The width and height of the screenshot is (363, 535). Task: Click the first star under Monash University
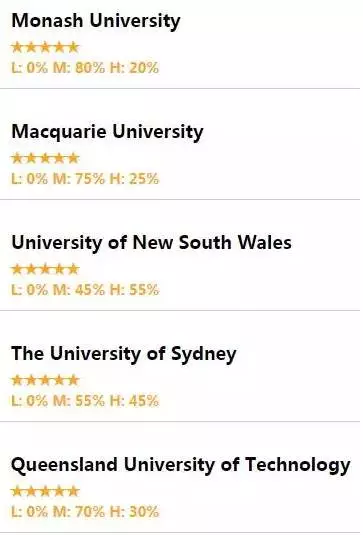[17, 47]
